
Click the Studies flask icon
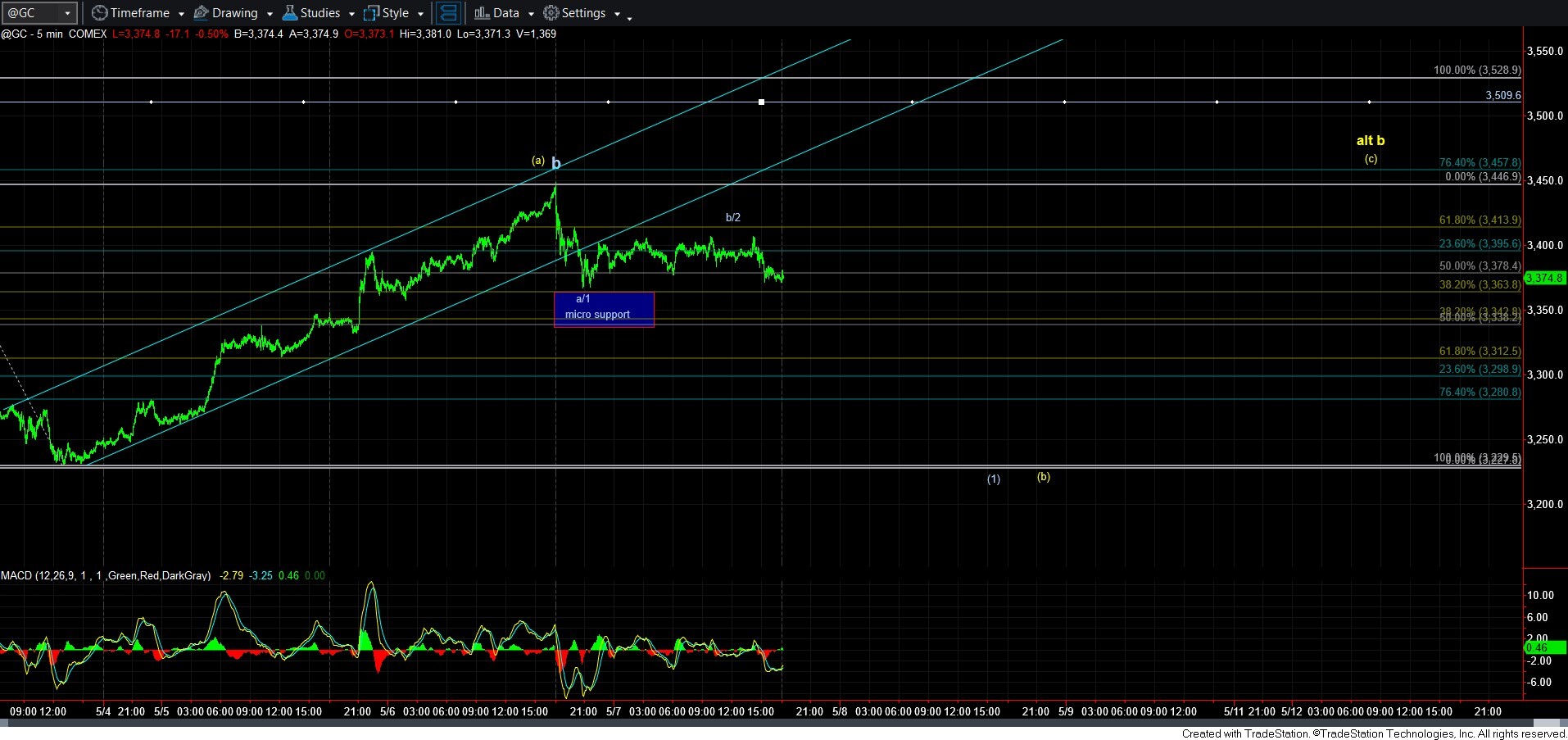[289, 13]
